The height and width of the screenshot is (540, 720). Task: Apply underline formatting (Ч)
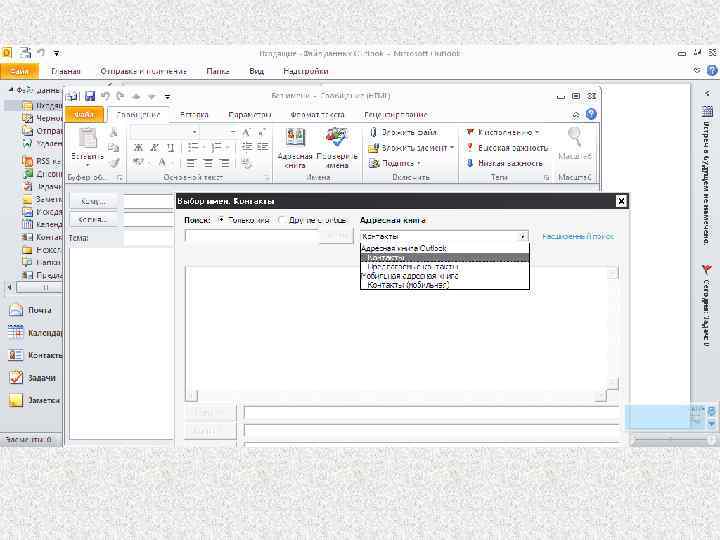170,147
